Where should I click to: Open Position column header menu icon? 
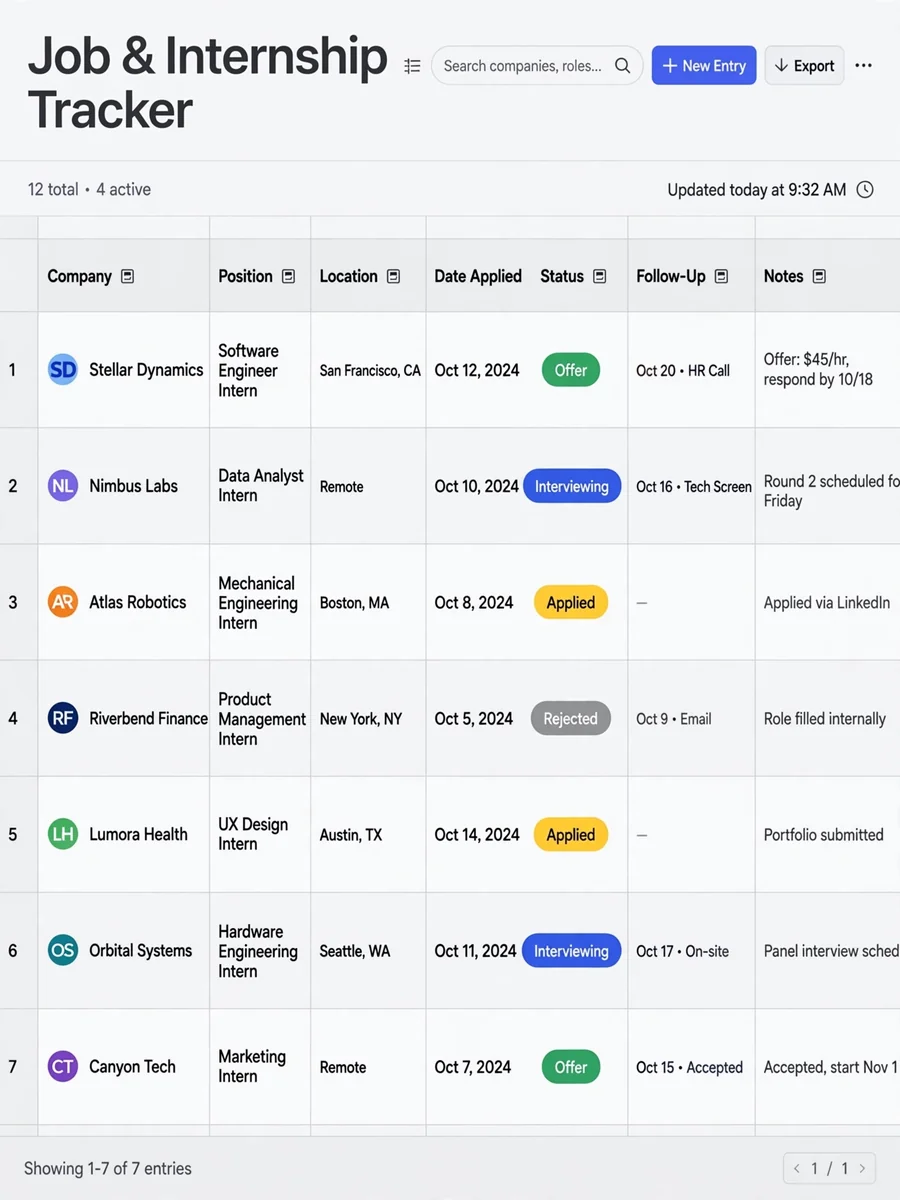(288, 276)
